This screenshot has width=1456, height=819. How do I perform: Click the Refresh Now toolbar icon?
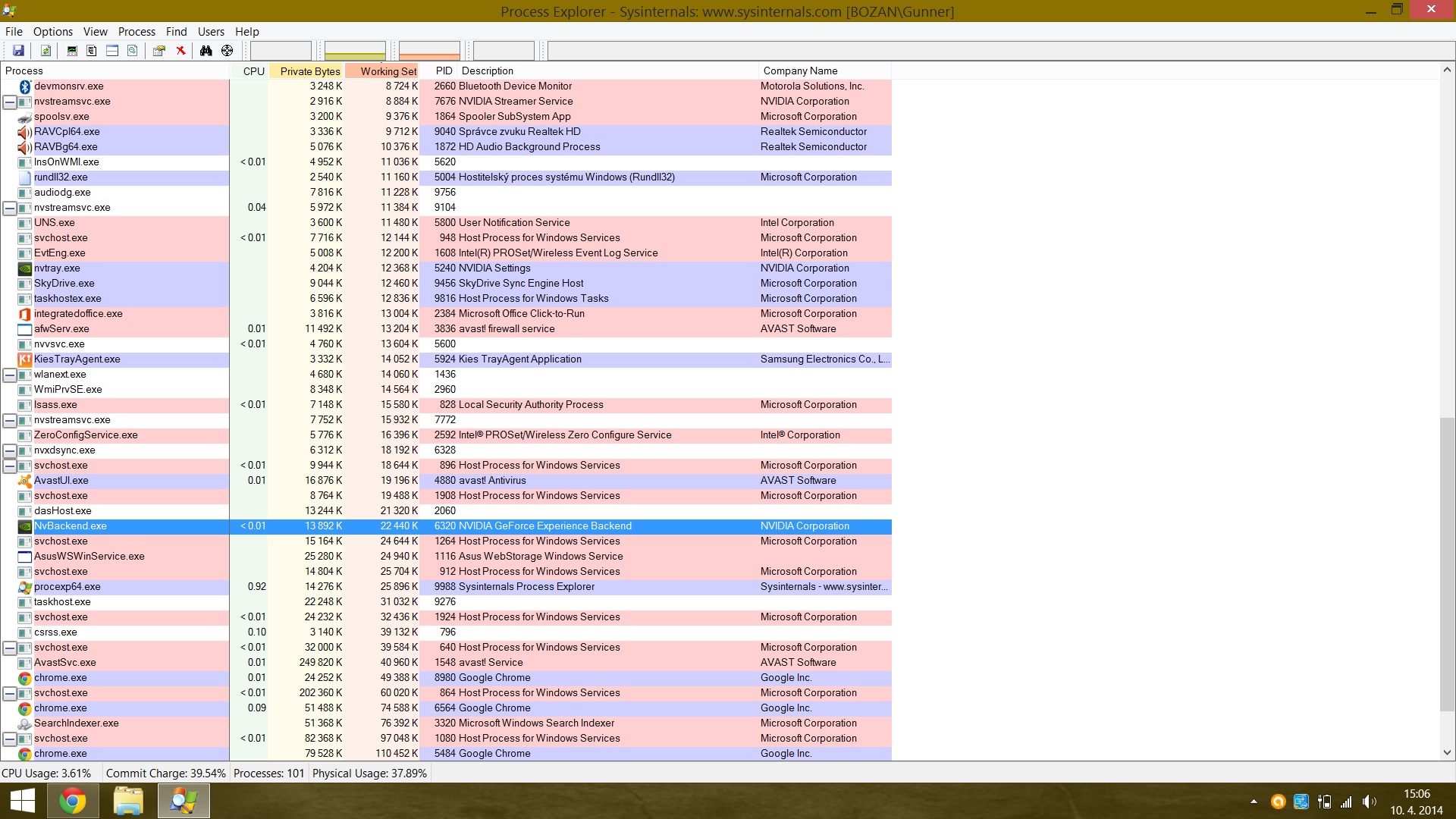tap(45, 51)
